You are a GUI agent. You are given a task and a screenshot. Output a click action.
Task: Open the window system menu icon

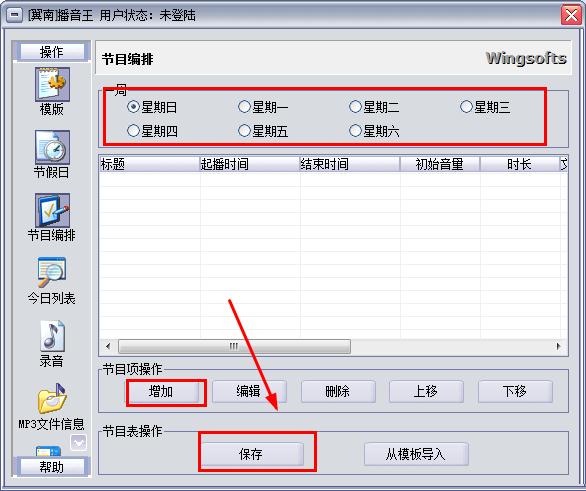[14, 15]
